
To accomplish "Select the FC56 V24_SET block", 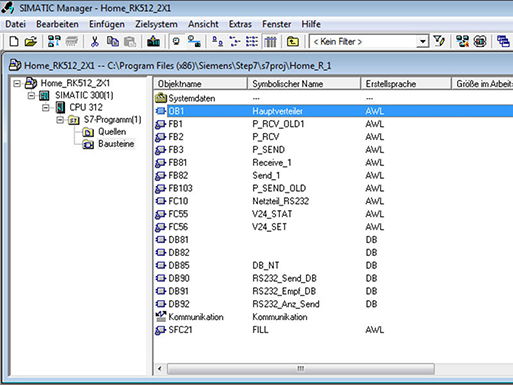I will pos(334,227).
